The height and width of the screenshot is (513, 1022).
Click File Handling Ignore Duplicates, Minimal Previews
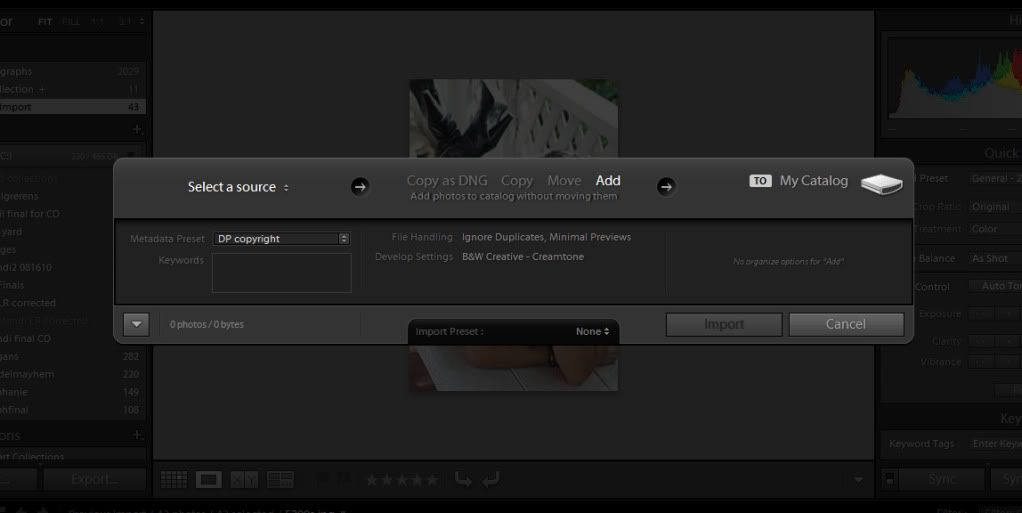[x=546, y=237]
